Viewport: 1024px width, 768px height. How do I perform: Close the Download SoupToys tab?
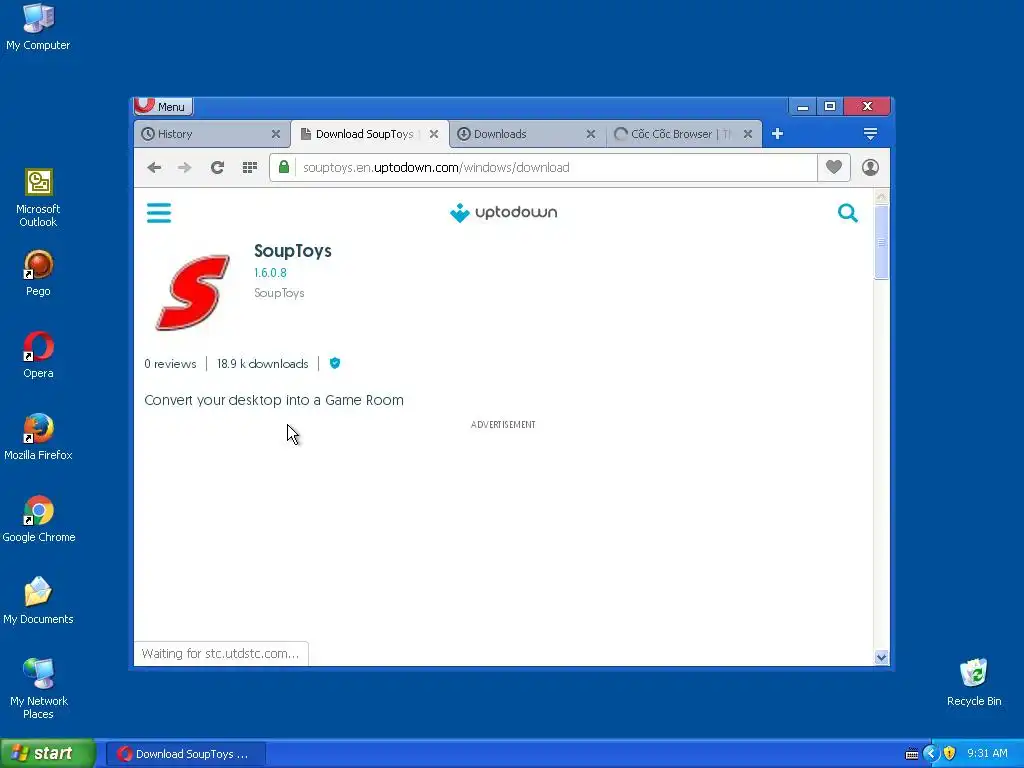[434, 134]
